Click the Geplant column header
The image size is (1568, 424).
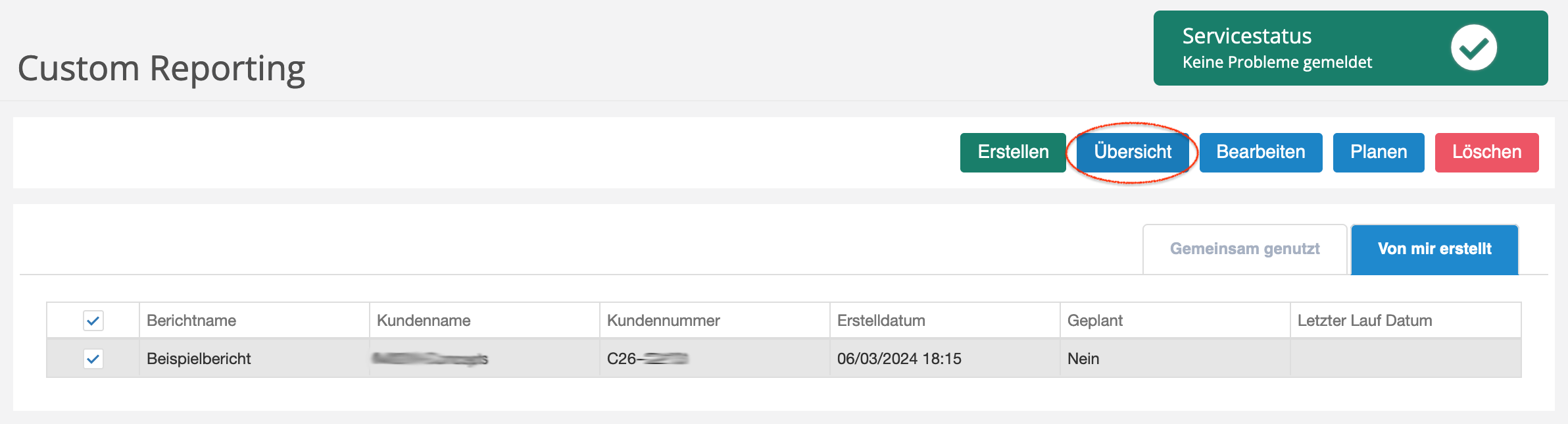[x=1094, y=321]
